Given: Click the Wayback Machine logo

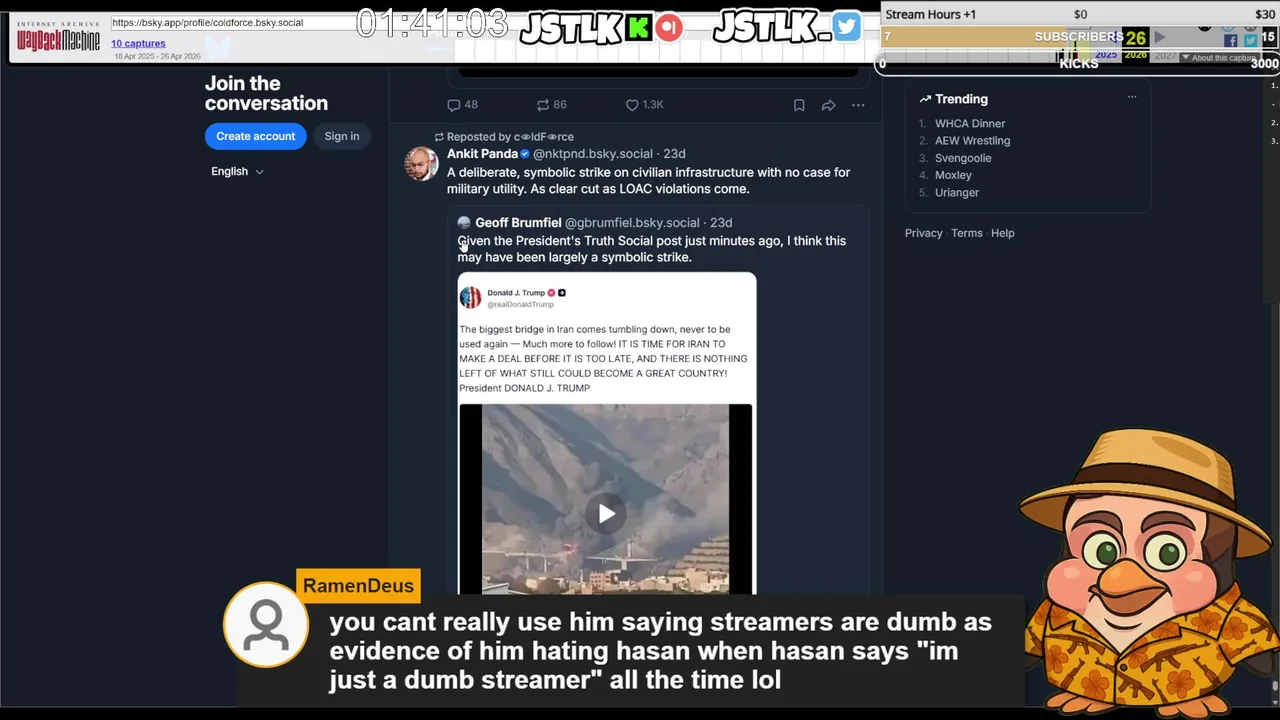Looking at the screenshot, I should tap(58, 37).
